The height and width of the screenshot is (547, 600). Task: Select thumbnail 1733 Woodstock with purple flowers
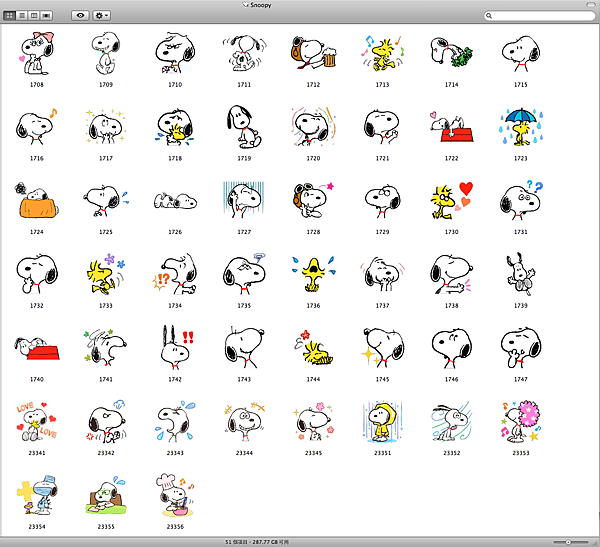(x=106, y=274)
